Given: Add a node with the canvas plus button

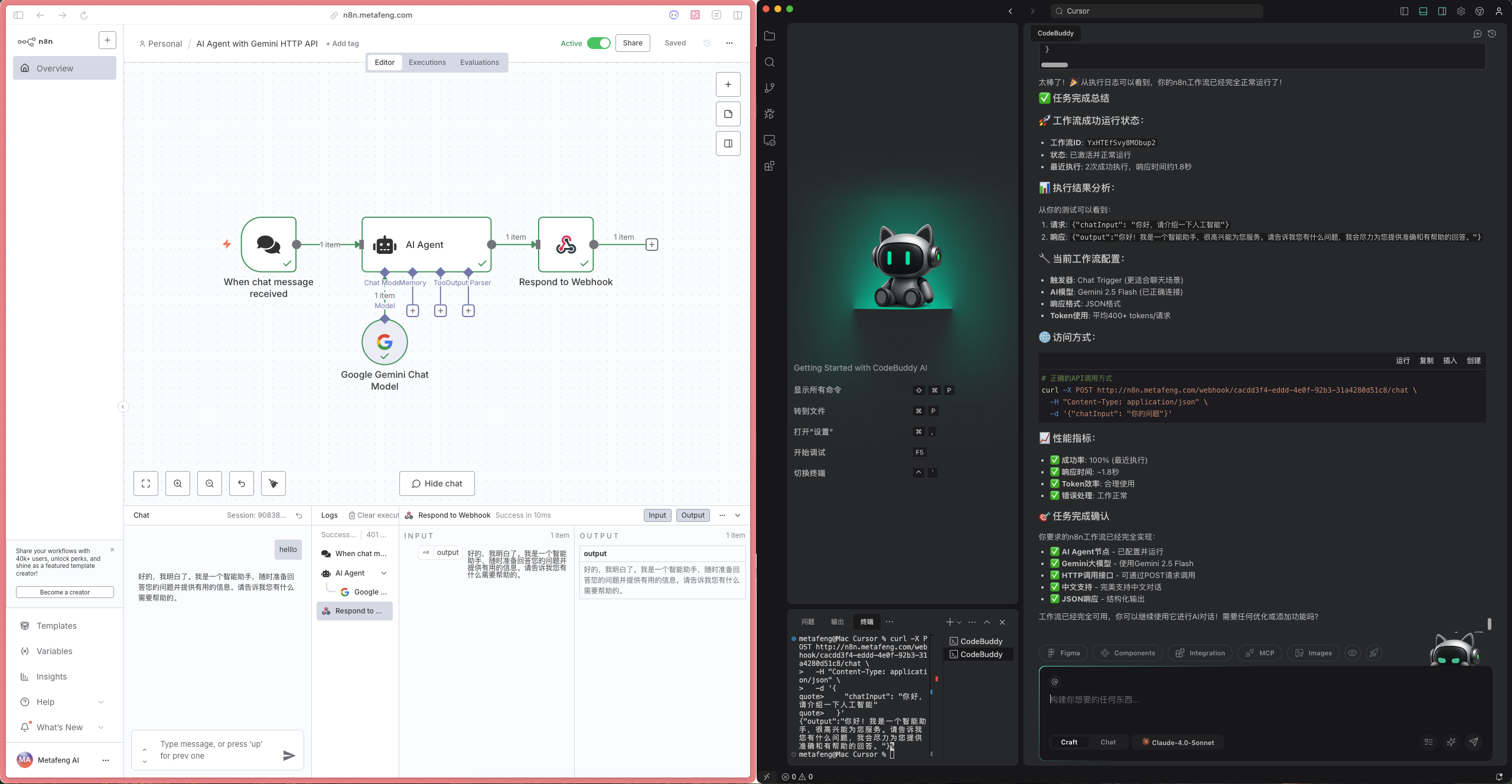Looking at the screenshot, I should click(x=728, y=84).
